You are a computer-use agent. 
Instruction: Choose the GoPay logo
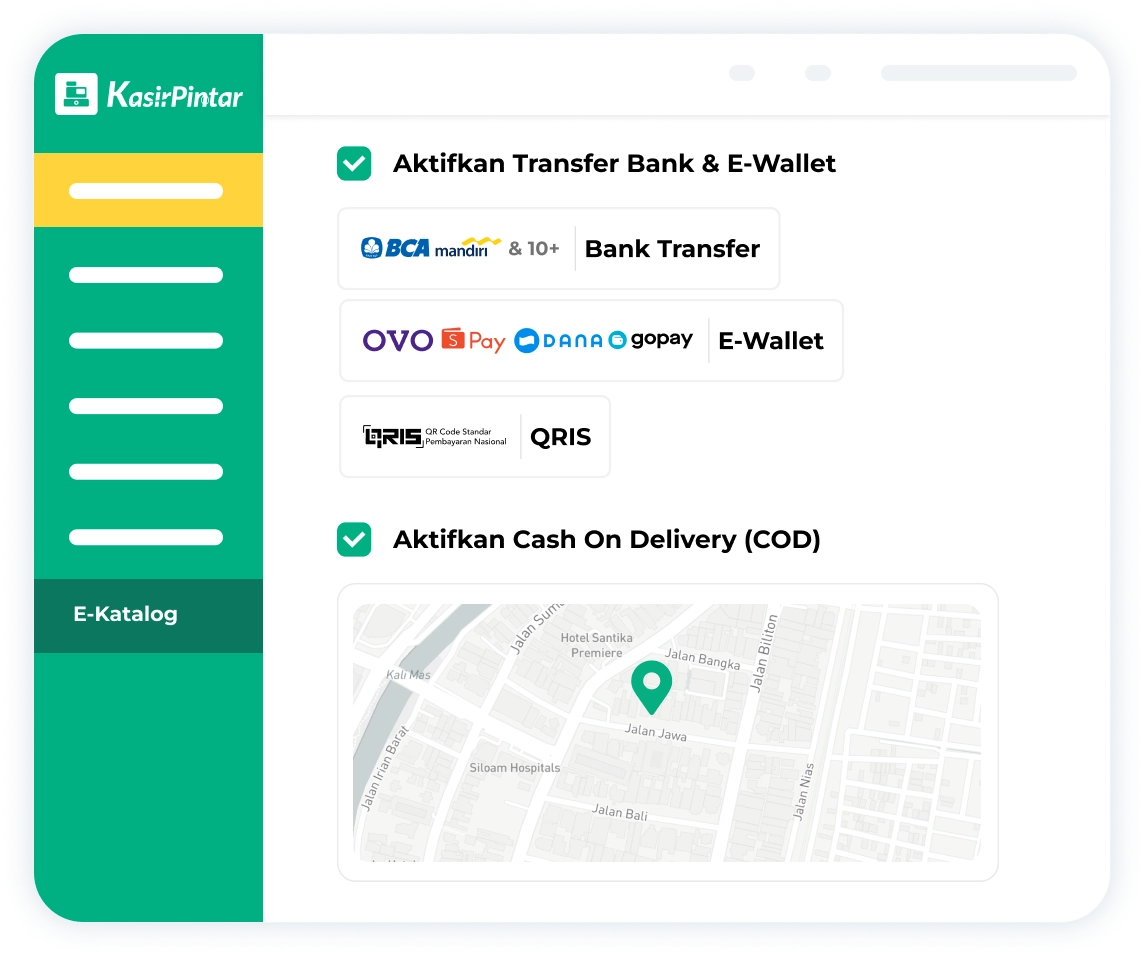pyautogui.click(x=650, y=340)
